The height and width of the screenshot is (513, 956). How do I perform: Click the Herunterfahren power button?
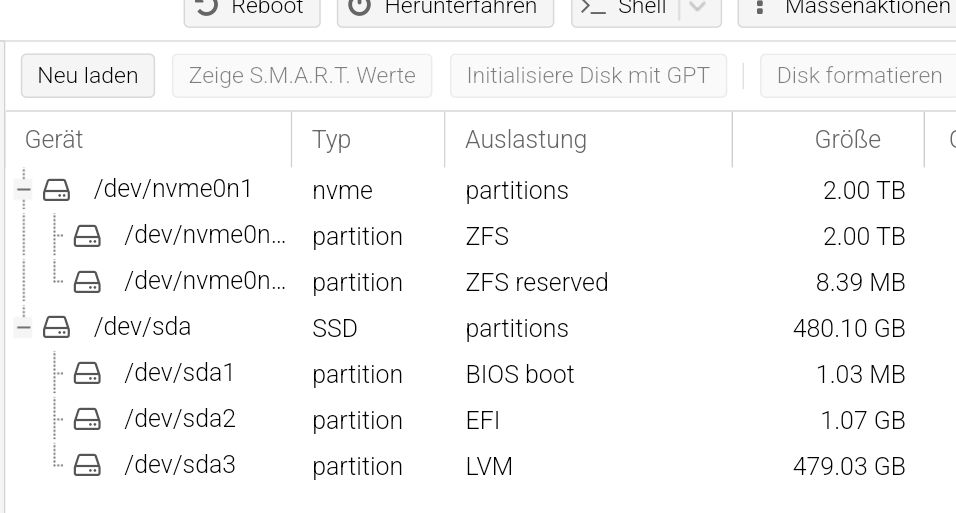(446, 9)
